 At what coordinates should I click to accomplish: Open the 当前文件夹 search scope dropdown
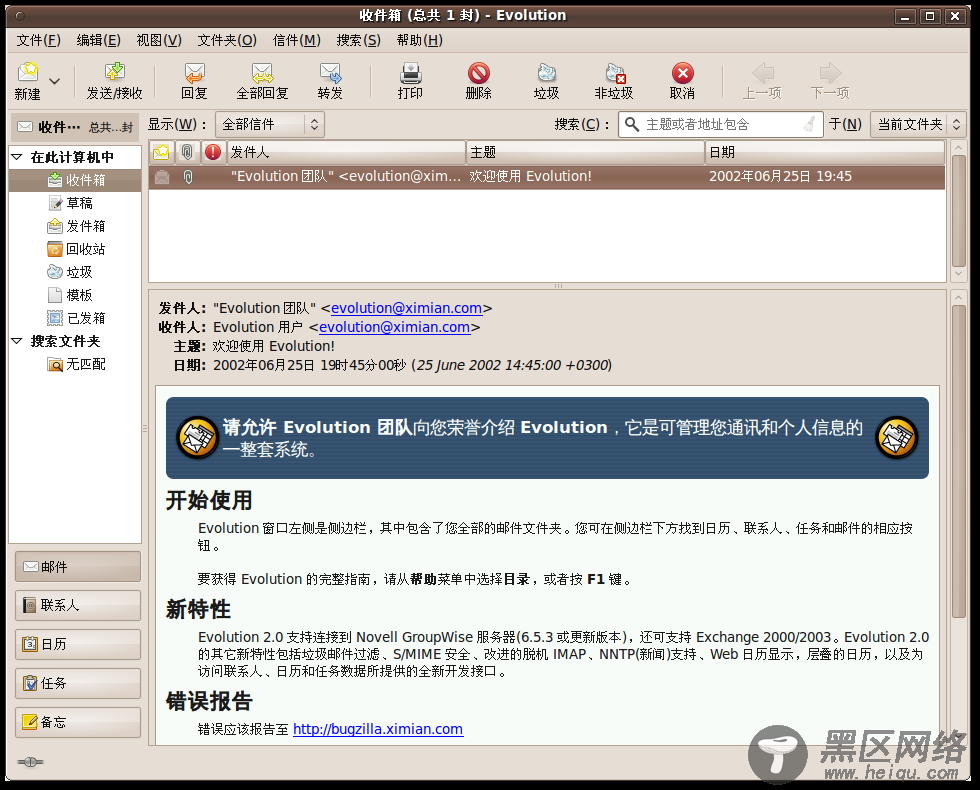(918, 124)
